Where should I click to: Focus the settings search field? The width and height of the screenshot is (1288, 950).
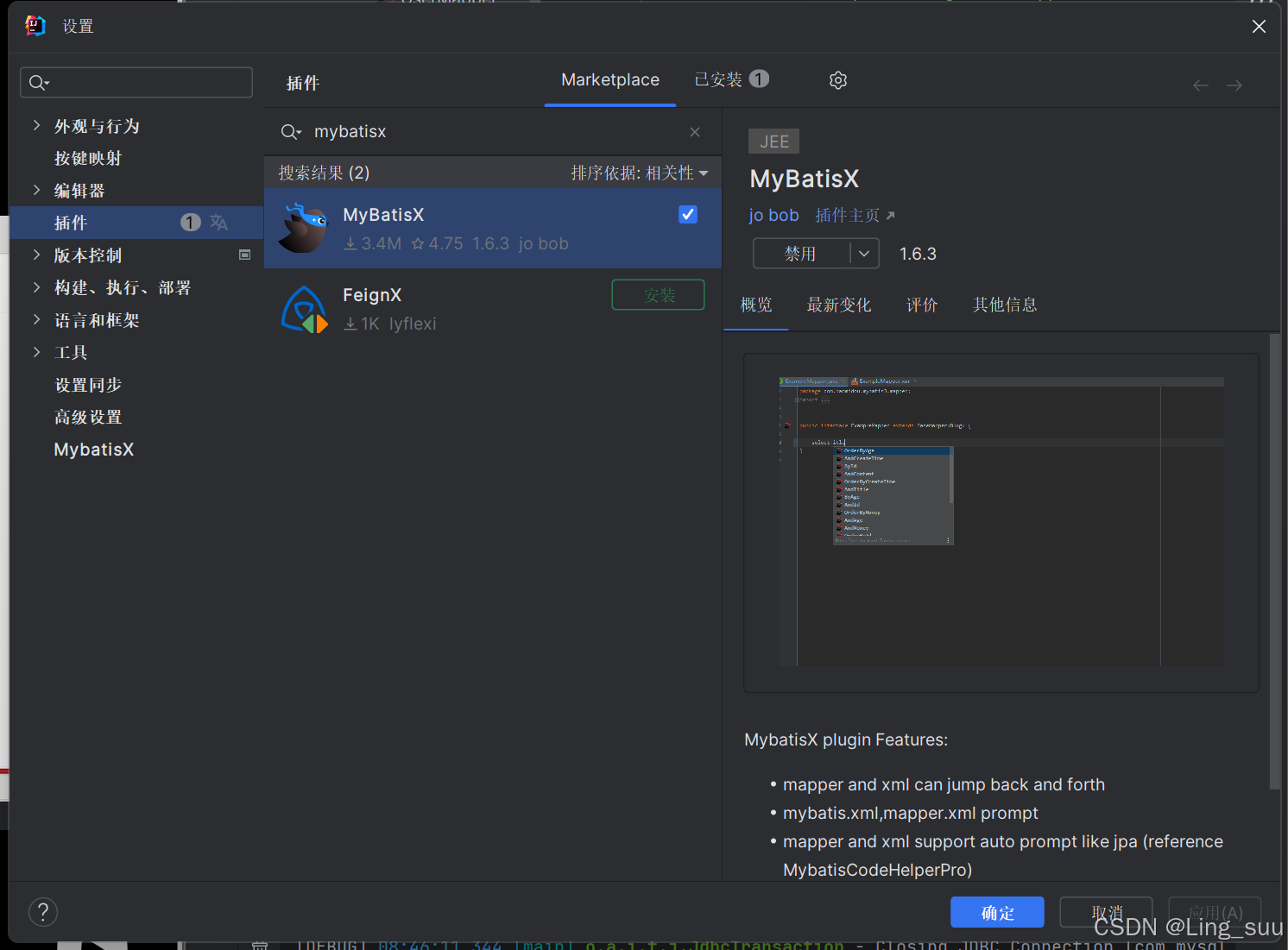pos(136,83)
